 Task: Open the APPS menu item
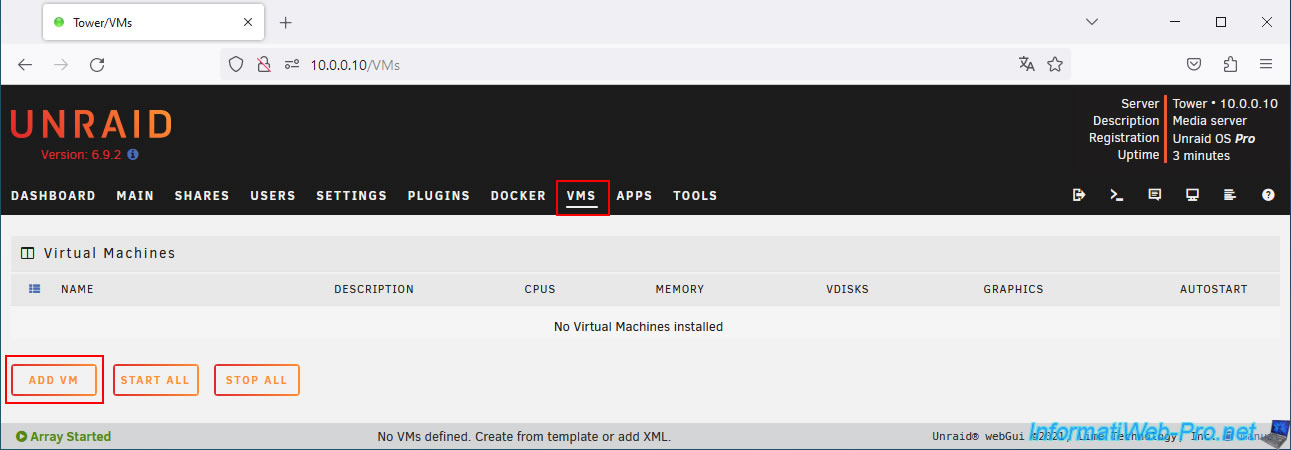[634, 196]
